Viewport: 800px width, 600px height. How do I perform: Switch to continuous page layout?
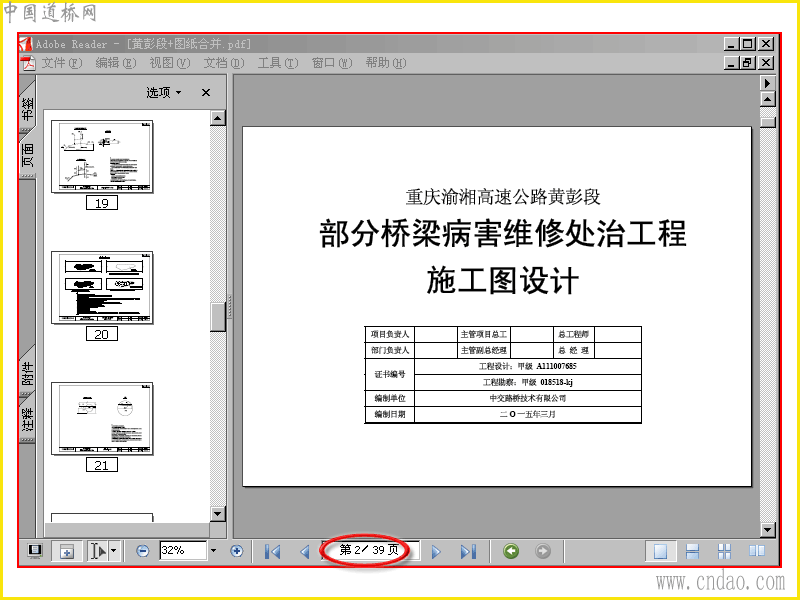(x=692, y=551)
